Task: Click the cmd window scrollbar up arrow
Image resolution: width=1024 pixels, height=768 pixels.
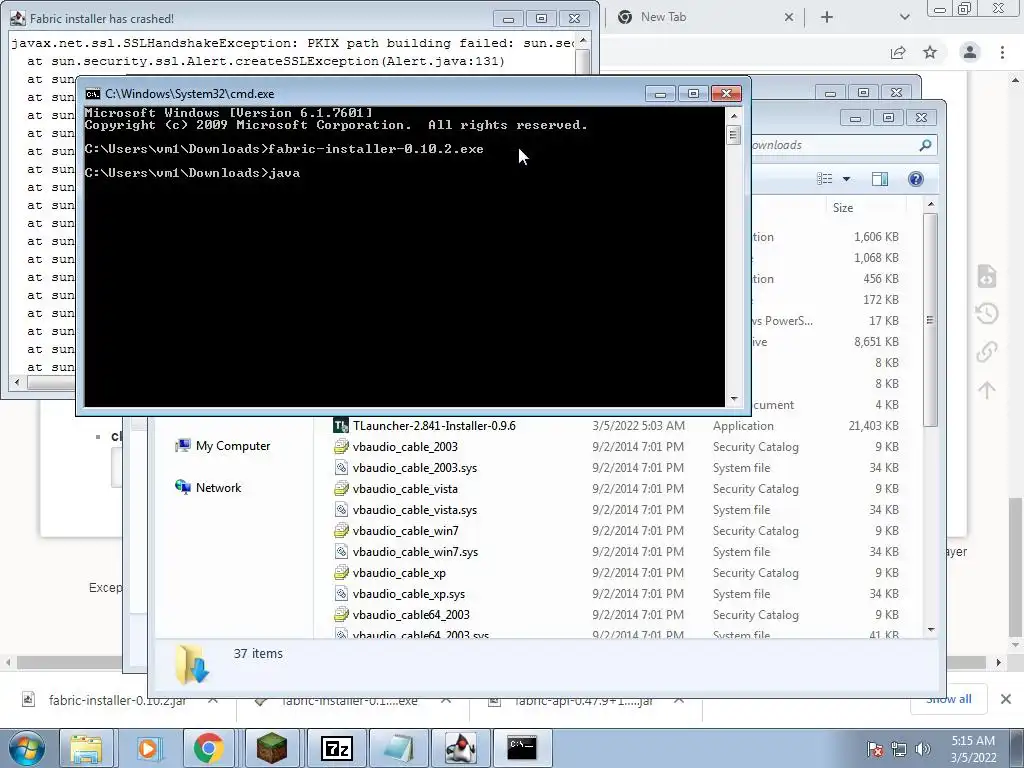Action: [733, 116]
